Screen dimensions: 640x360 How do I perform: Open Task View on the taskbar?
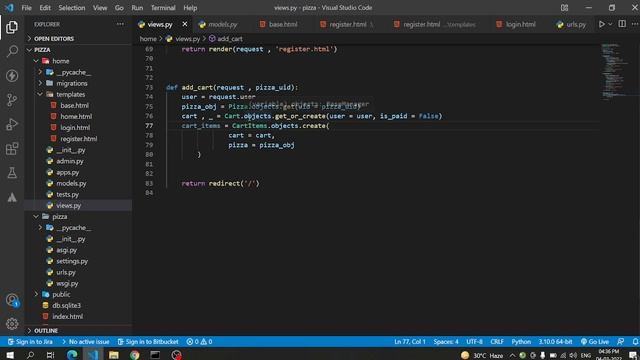pos(51,355)
